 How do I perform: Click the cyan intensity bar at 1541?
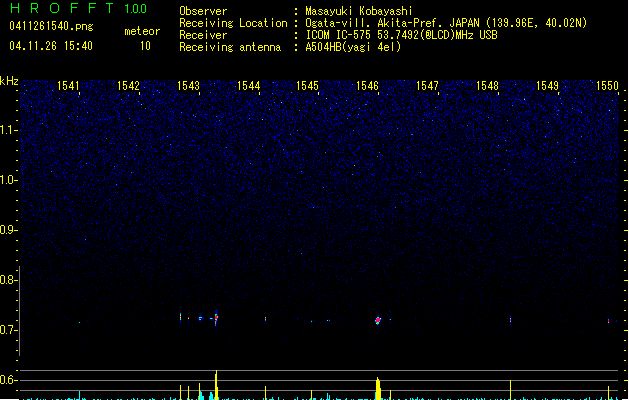(x=79, y=395)
